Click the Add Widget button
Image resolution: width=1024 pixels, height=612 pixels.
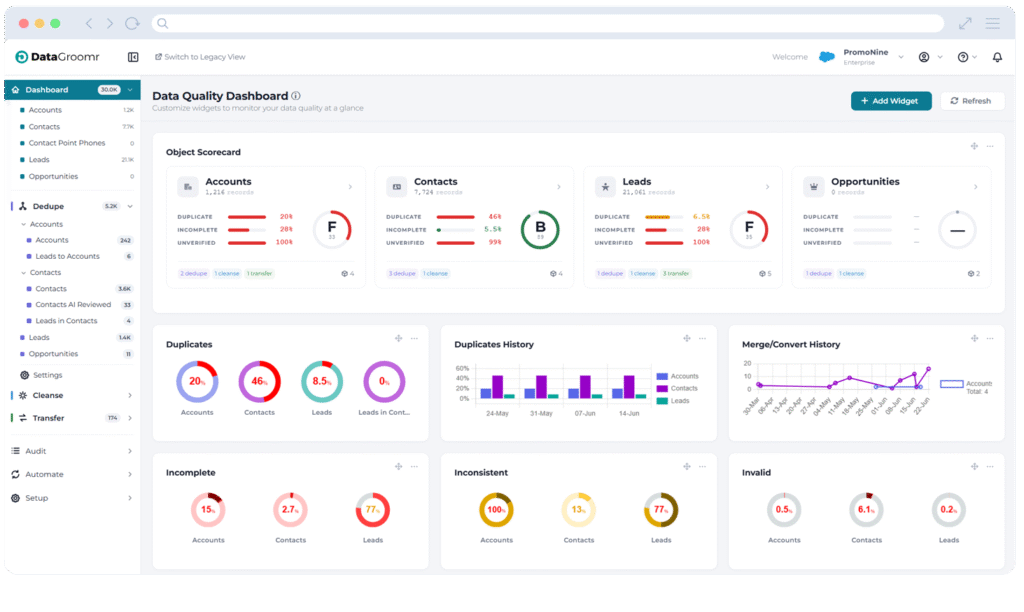coord(891,101)
